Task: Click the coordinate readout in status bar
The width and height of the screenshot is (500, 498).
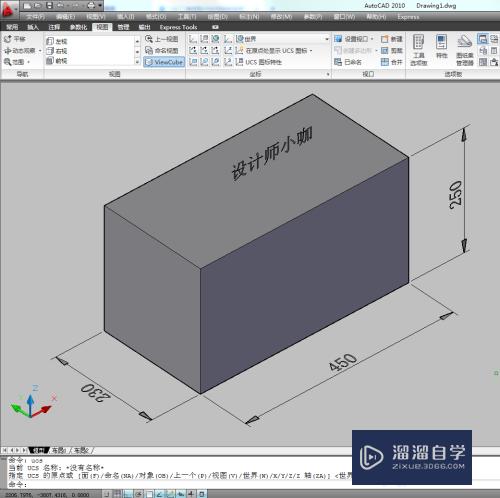Action: pyautogui.click(x=47, y=494)
